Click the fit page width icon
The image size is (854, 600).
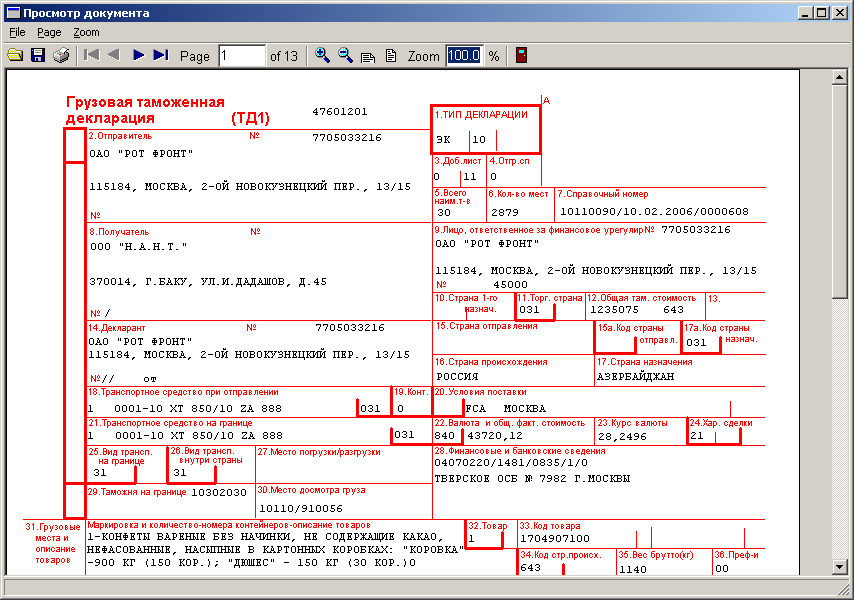(368, 56)
